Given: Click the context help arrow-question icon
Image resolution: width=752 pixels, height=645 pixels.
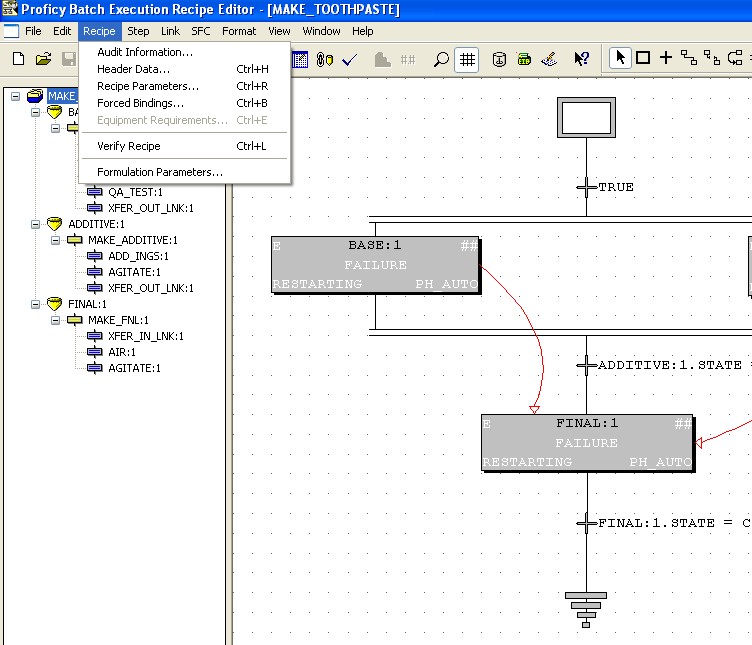Looking at the screenshot, I should tap(581, 59).
